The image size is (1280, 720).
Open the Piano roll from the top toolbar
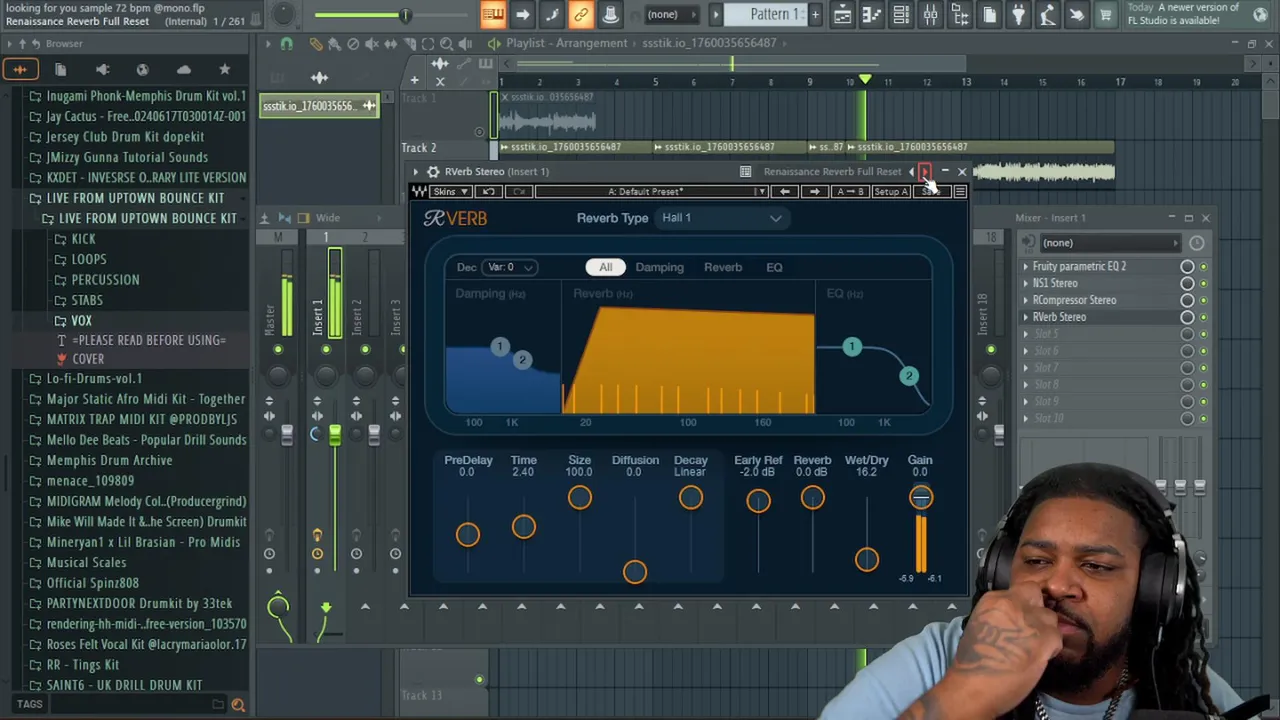[872, 15]
